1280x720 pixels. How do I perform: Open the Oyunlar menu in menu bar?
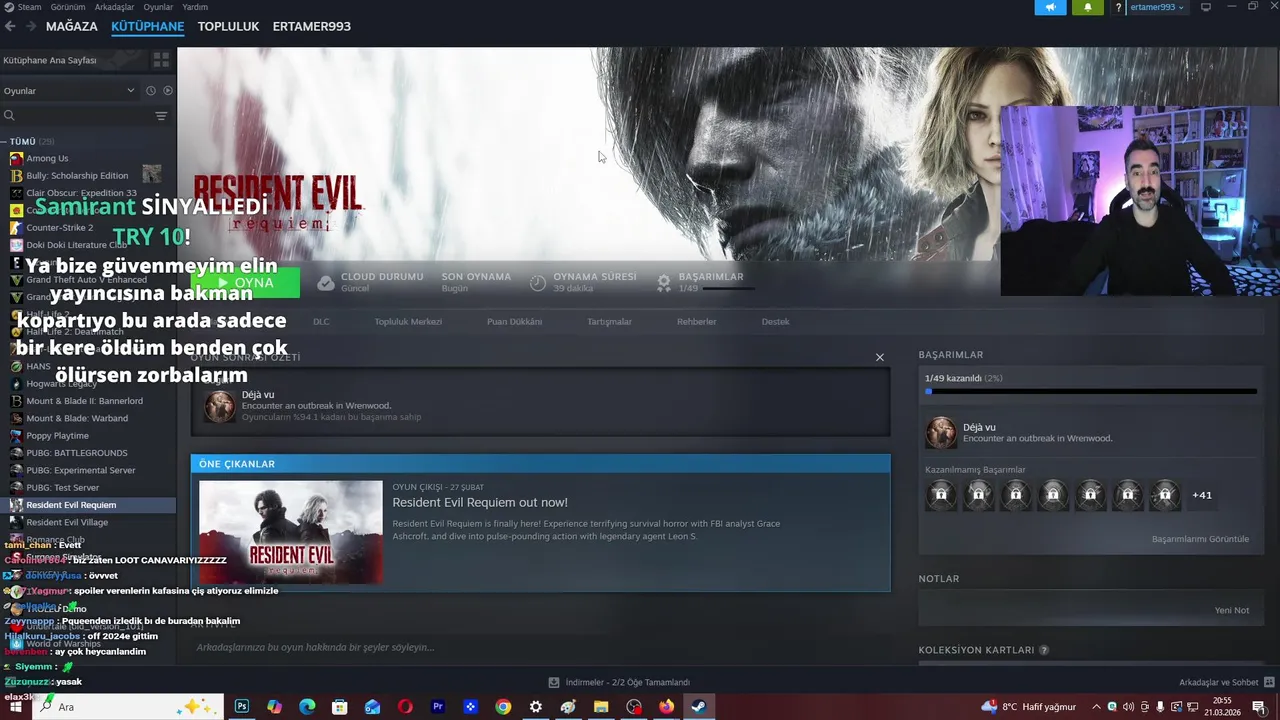pyautogui.click(x=158, y=7)
